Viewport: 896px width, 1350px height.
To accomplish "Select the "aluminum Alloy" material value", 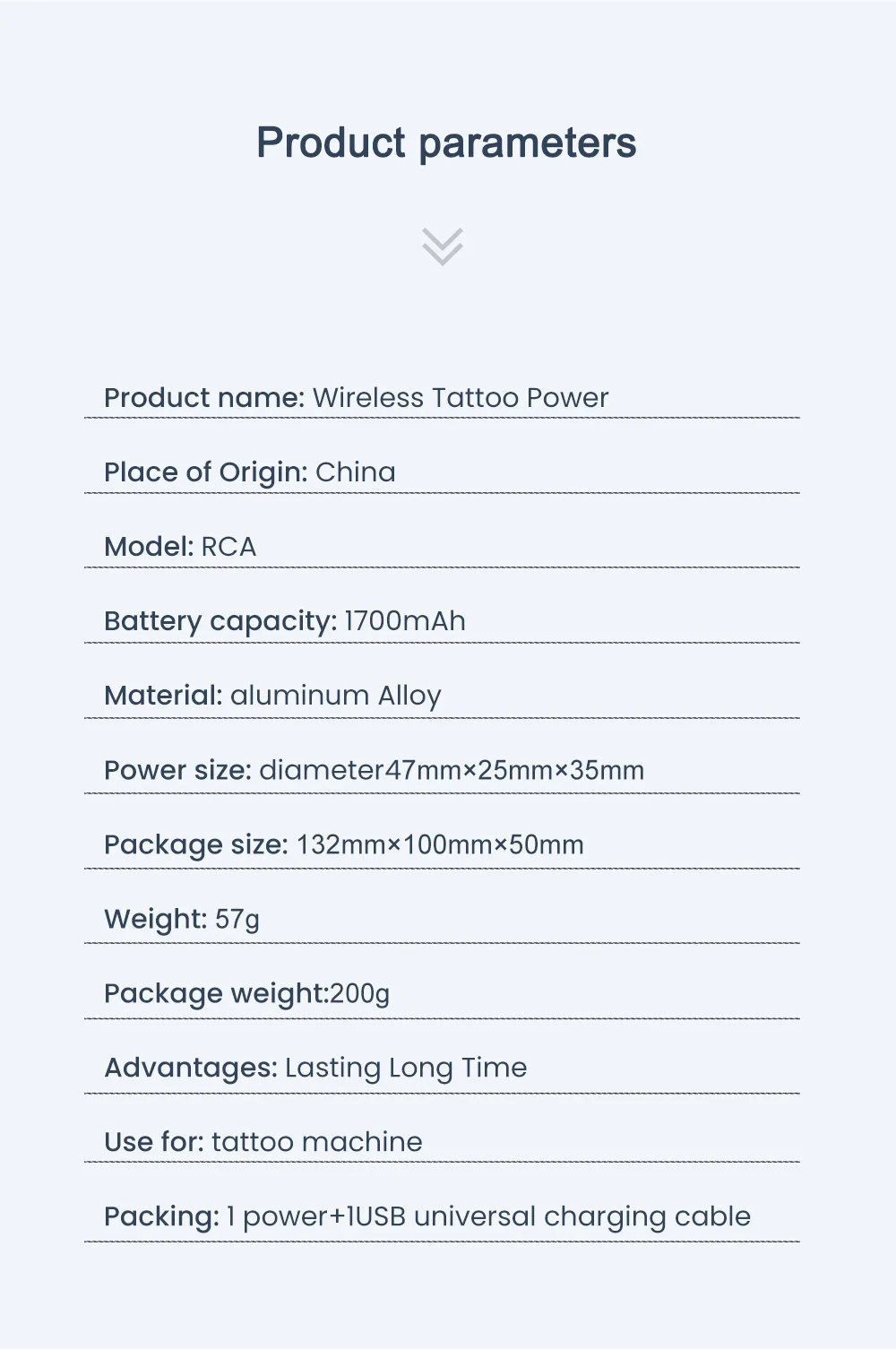I will click(x=336, y=696).
